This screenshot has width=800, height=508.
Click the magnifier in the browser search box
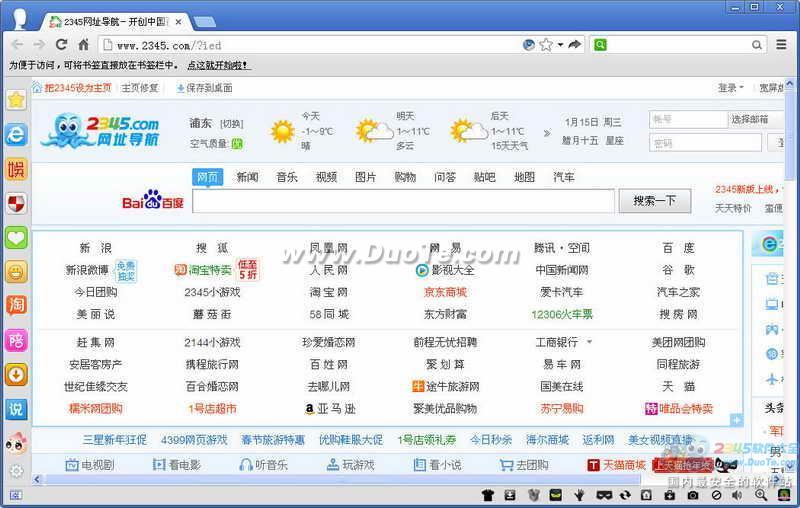pos(757,45)
